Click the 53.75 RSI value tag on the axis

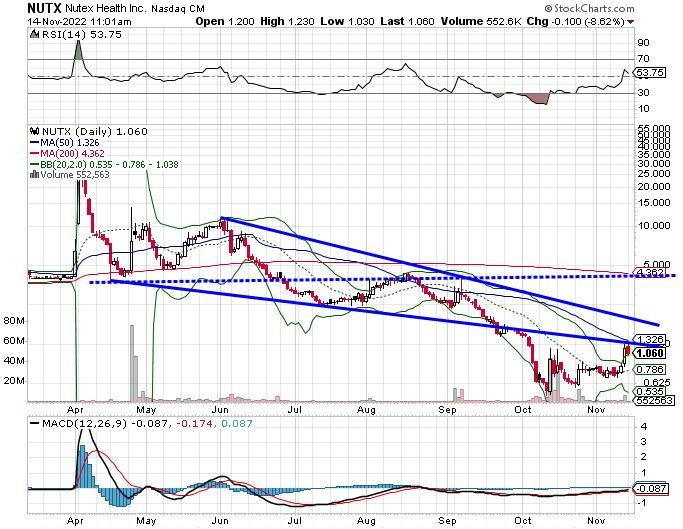click(x=650, y=73)
